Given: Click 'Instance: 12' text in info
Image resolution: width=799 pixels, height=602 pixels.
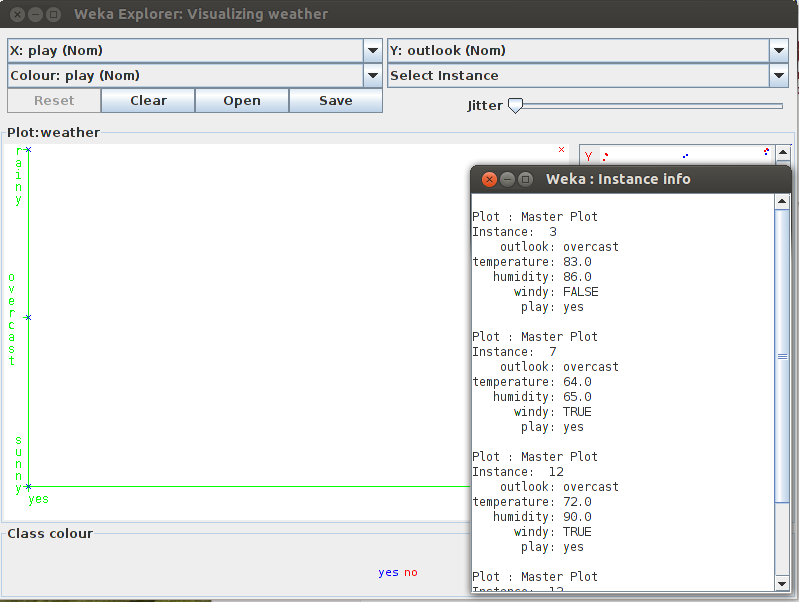Looking at the screenshot, I should pos(518,472).
